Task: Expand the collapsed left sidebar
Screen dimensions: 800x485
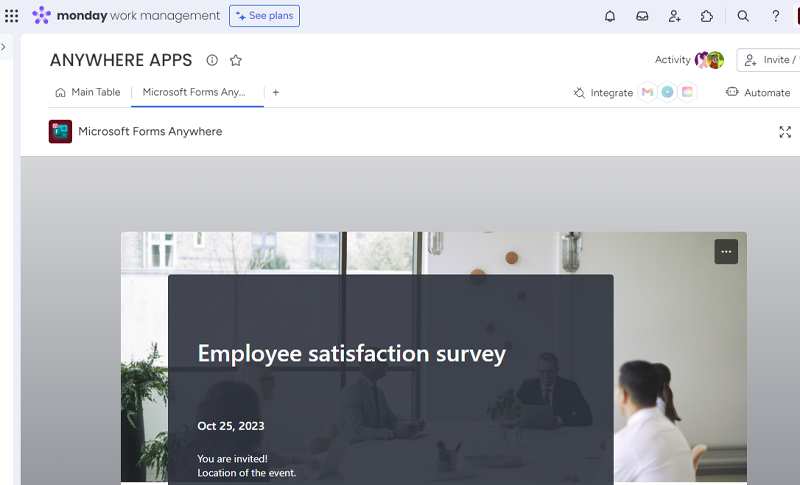Action: point(4,47)
